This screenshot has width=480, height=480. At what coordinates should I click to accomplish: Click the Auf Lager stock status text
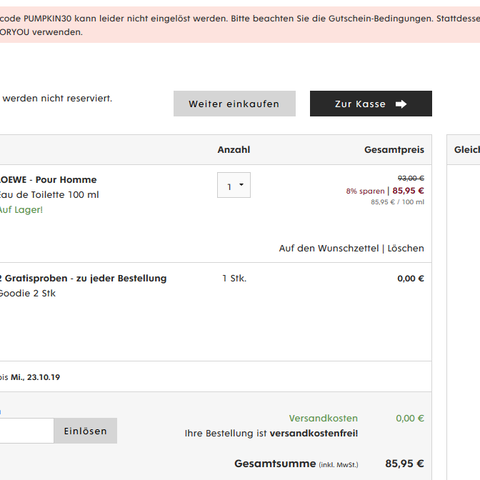pos(21,210)
